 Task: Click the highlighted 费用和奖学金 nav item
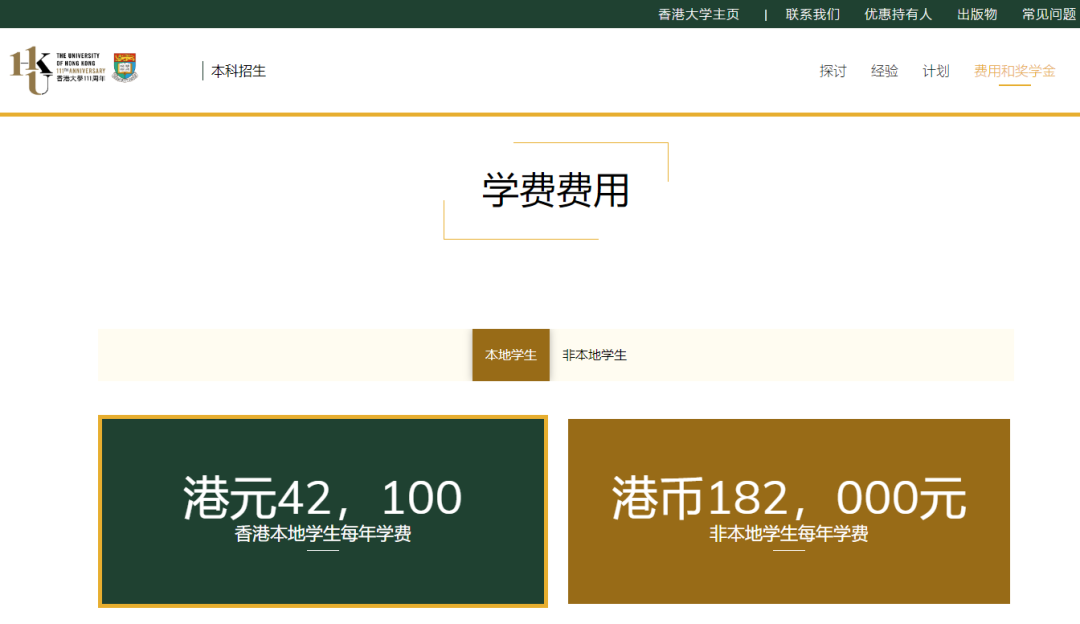pos(1016,71)
